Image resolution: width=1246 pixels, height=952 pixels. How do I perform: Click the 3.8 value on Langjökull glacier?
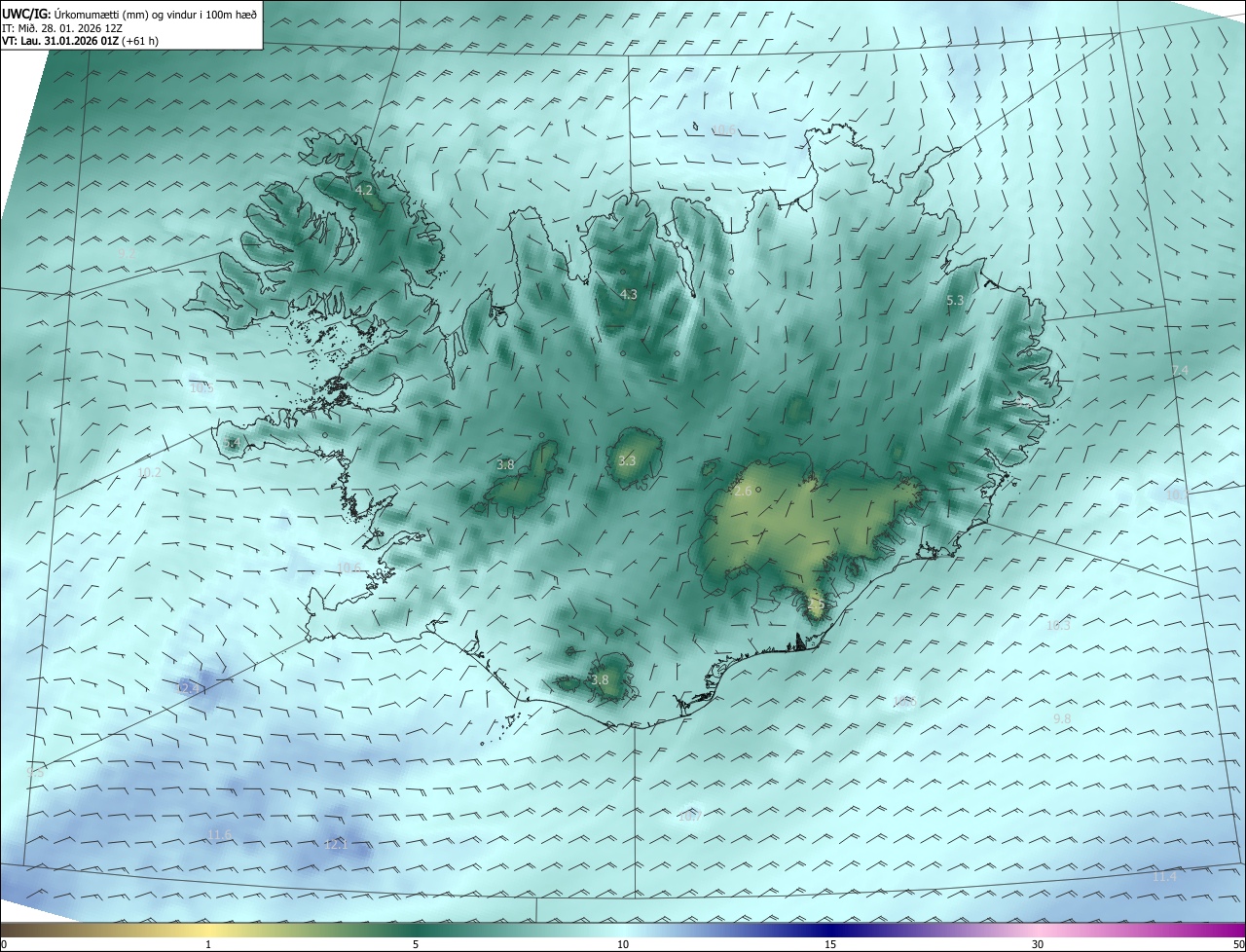coord(505,465)
